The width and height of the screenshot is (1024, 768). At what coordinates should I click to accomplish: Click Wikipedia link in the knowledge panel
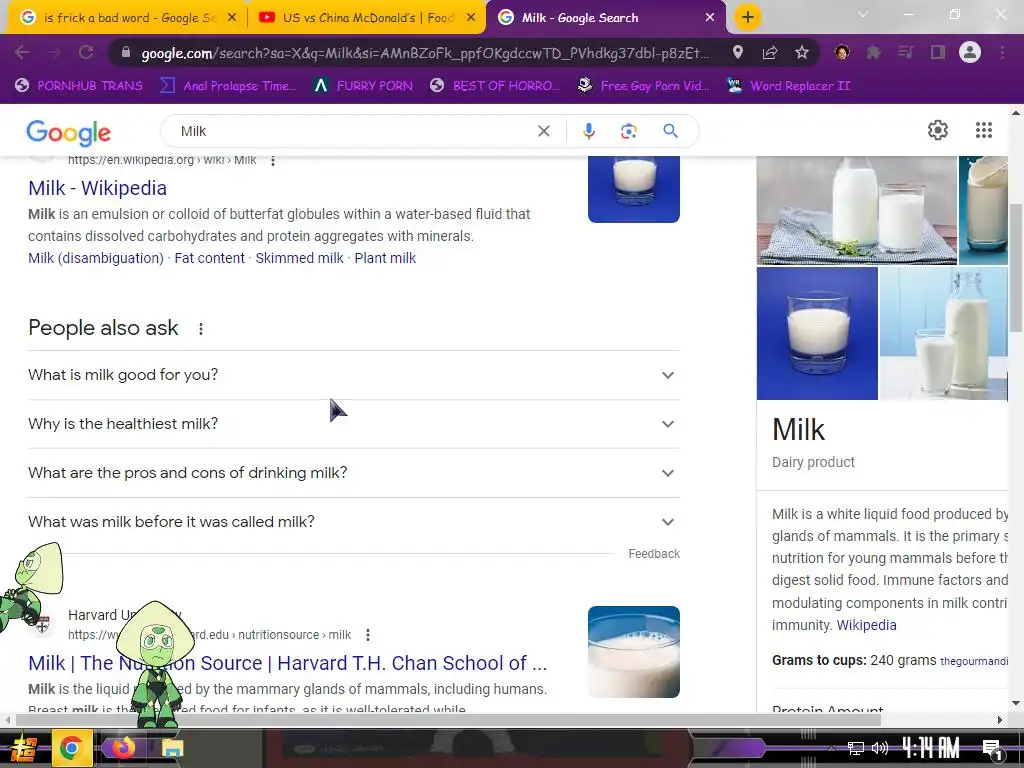click(866, 625)
